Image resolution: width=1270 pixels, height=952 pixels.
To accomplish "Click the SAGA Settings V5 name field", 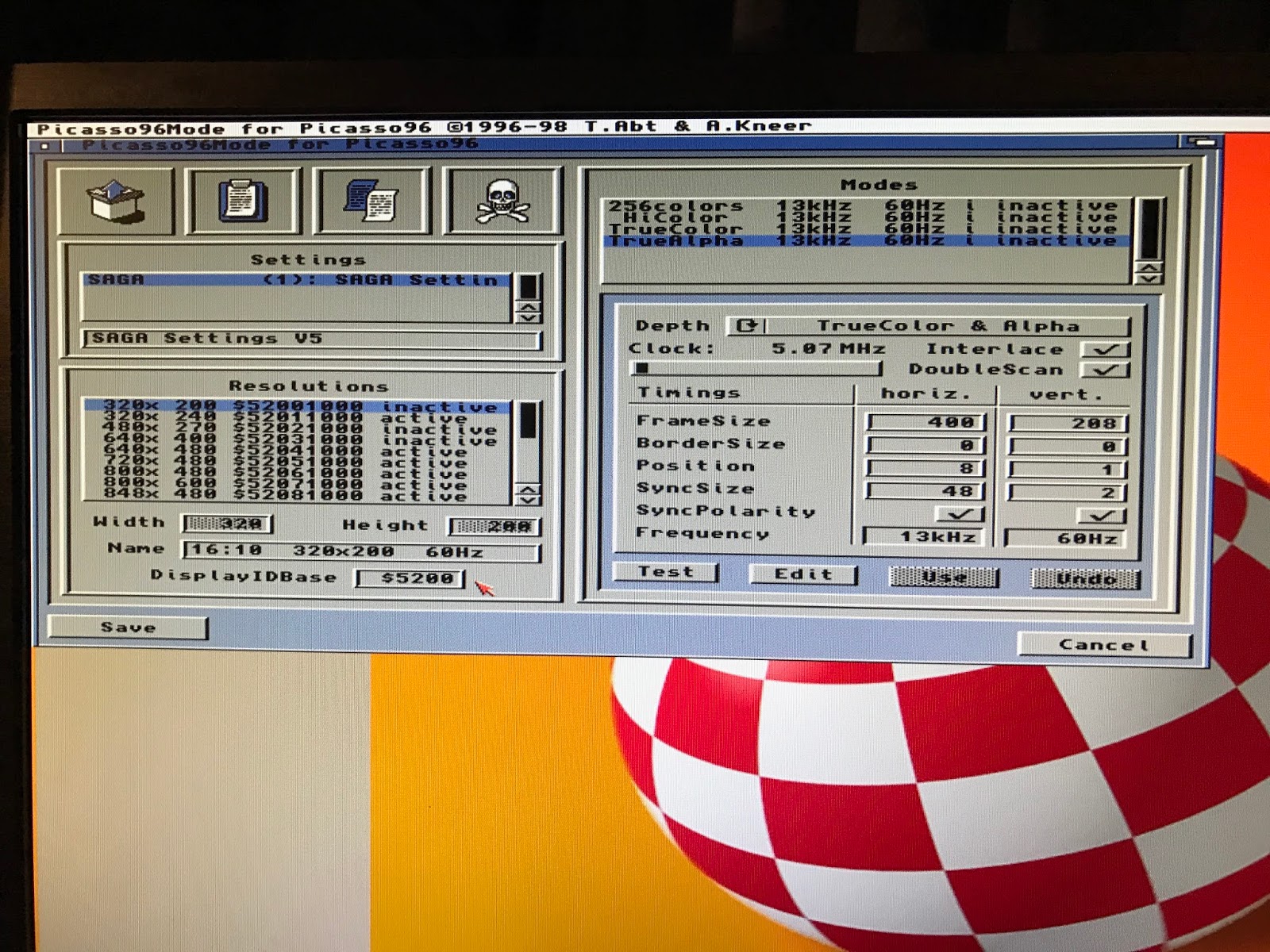I will tap(311, 339).
